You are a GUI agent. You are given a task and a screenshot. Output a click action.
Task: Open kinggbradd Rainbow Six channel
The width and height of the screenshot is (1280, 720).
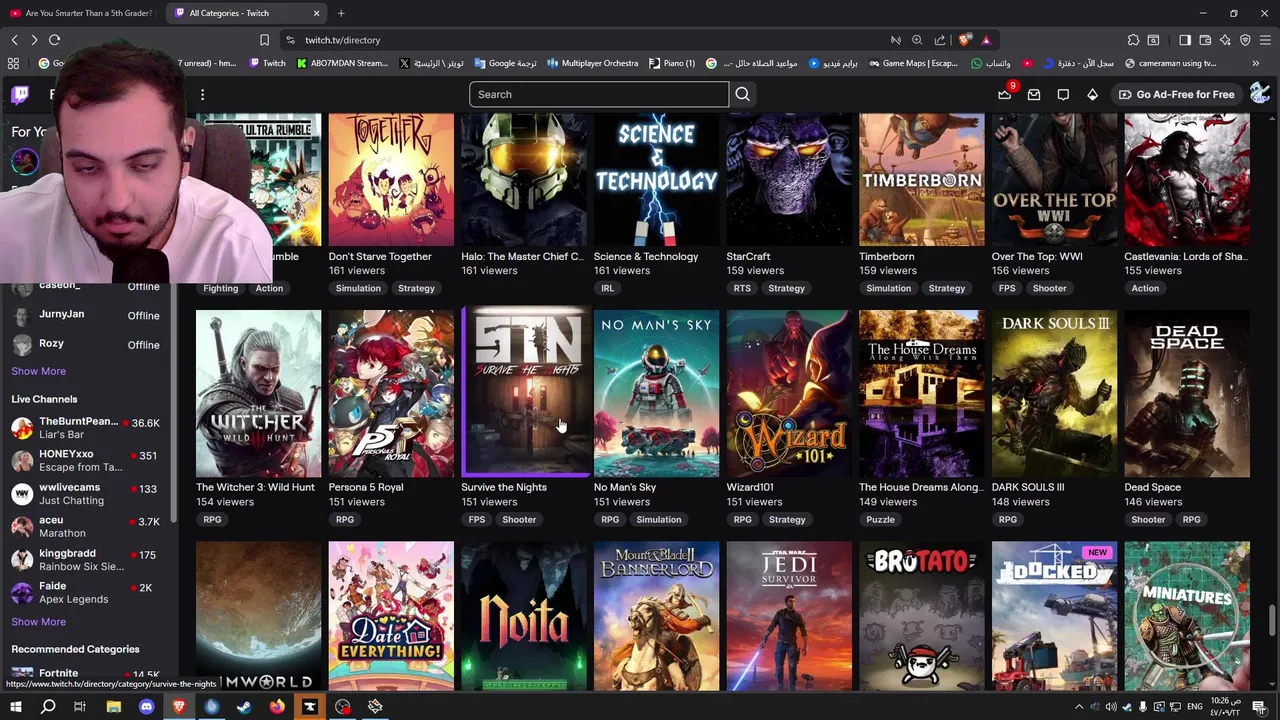[x=87, y=560]
